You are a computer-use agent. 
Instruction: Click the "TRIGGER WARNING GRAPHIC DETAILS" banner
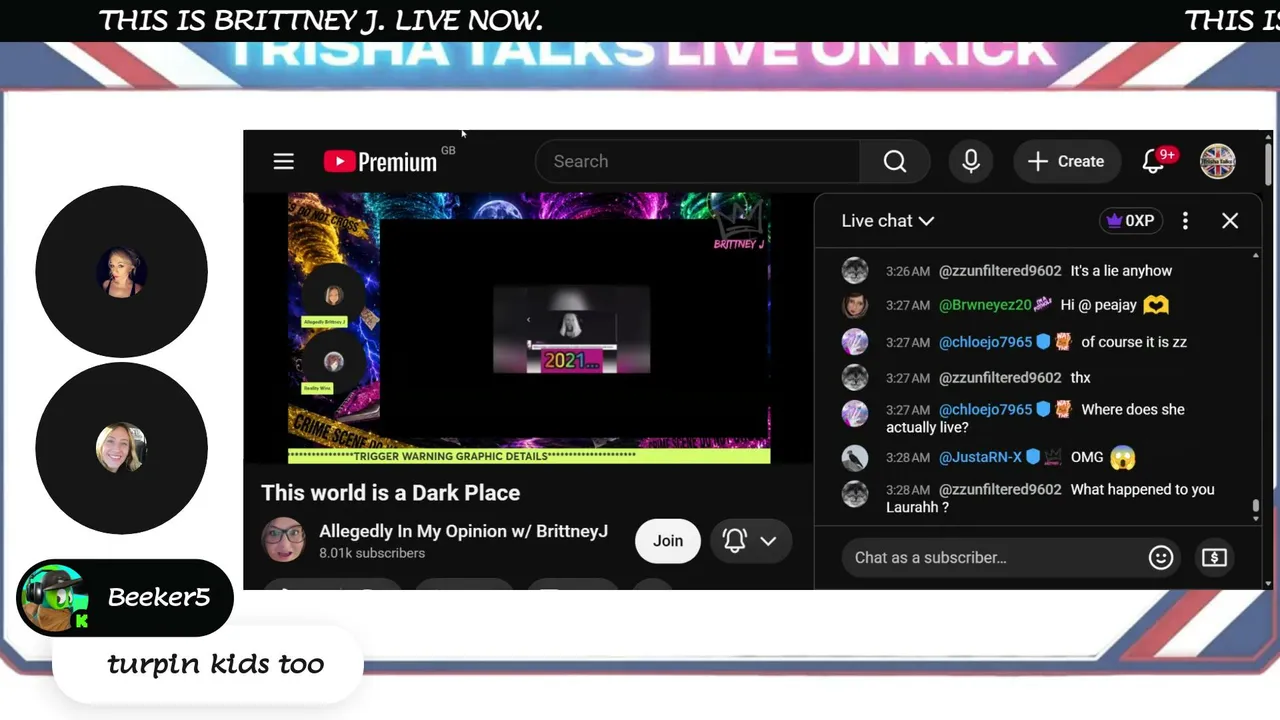[529, 456]
